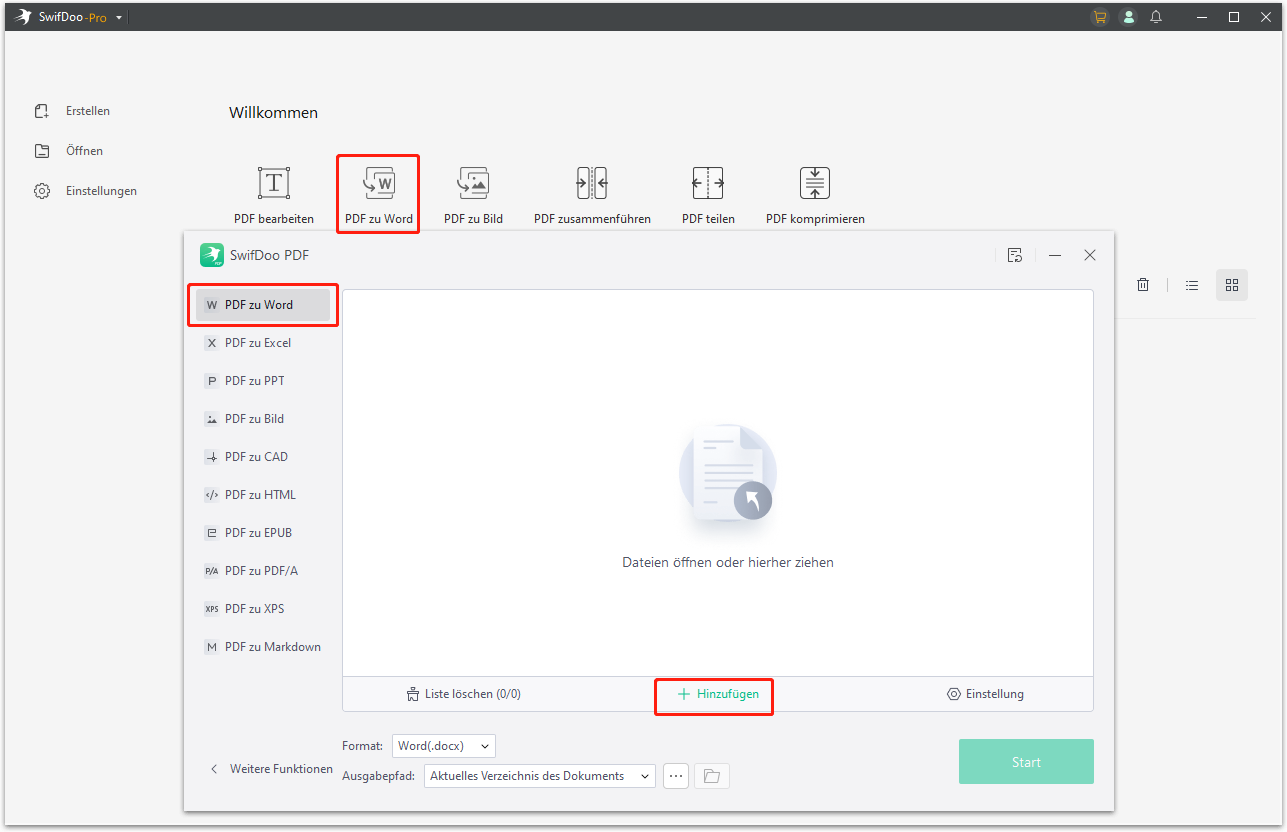Viewport: 1287px width, 832px height.
Task: Open the PDF teilen tool
Action: tap(708, 184)
